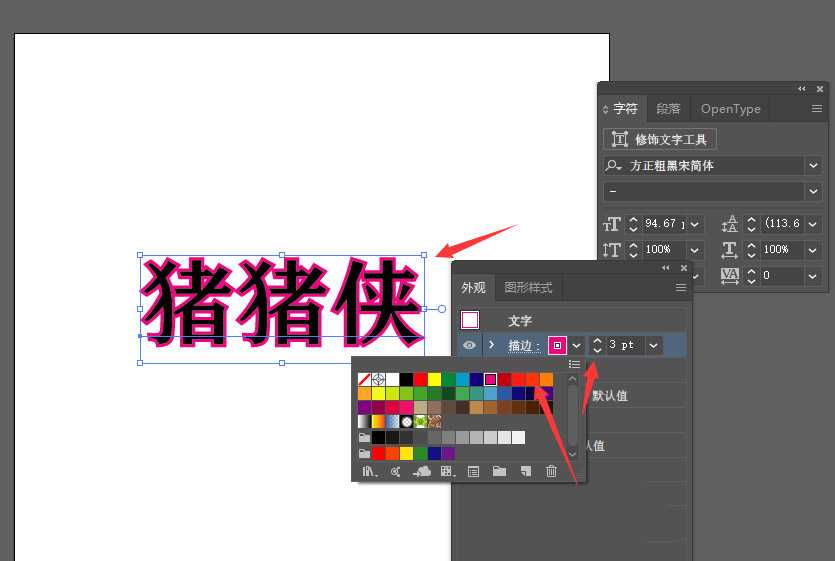Choose the magenta selected swatch
Viewport: 835px width, 561px height.
(x=490, y=379)
